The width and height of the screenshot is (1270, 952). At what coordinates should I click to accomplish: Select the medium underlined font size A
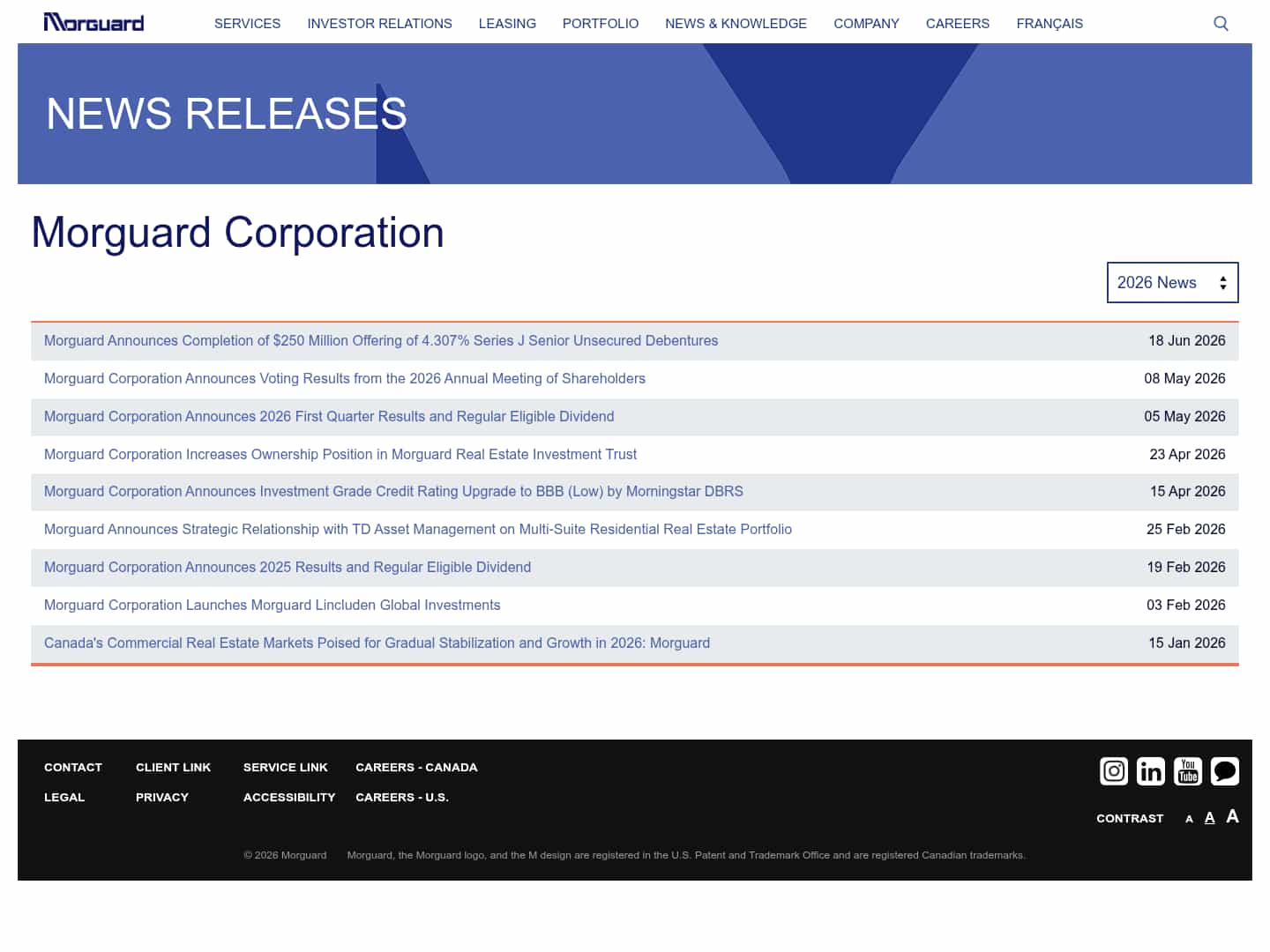click(1209, 818)
